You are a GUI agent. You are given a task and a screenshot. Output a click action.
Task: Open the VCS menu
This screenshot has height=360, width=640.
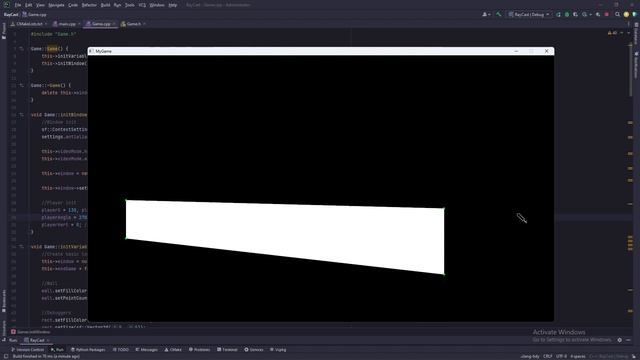tap(142, 5)
